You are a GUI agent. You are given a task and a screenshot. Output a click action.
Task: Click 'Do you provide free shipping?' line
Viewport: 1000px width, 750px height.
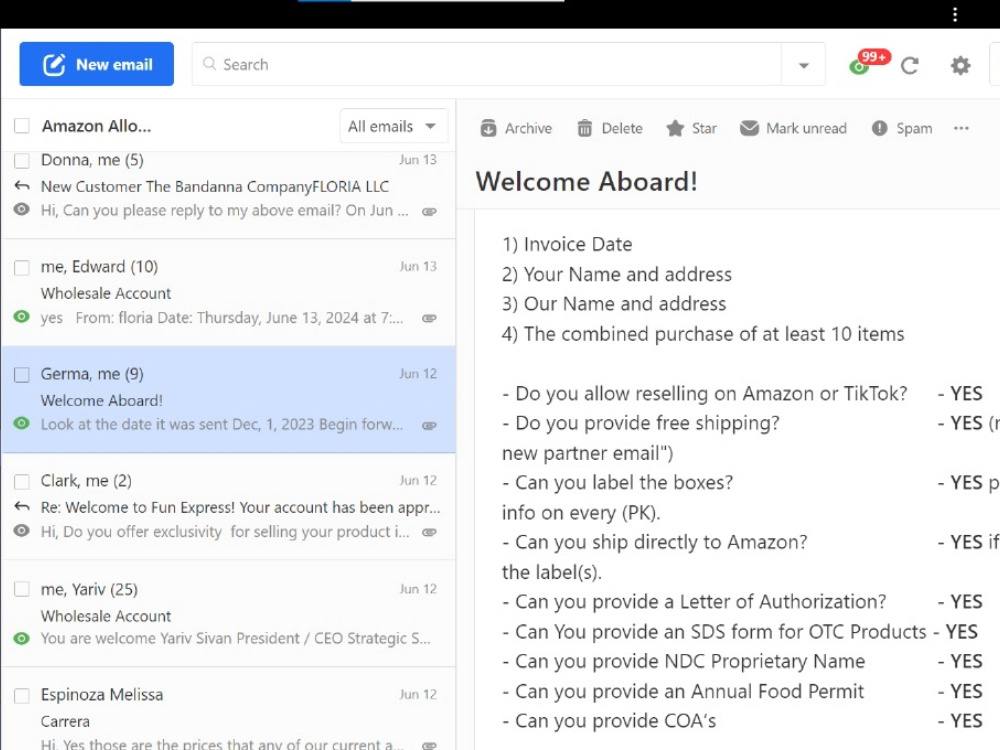pos(640,423)
